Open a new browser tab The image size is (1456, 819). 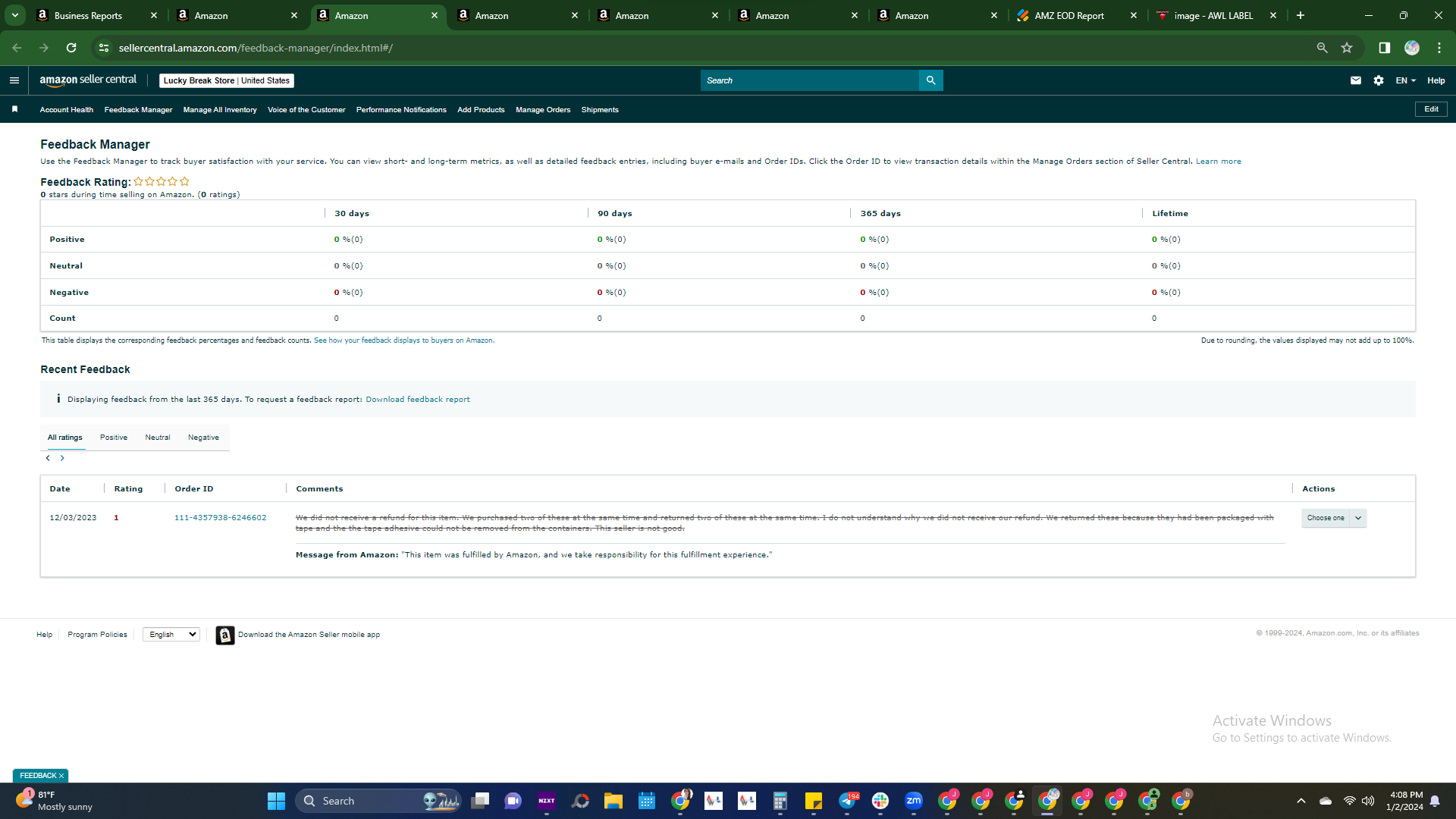[1301, 15]
